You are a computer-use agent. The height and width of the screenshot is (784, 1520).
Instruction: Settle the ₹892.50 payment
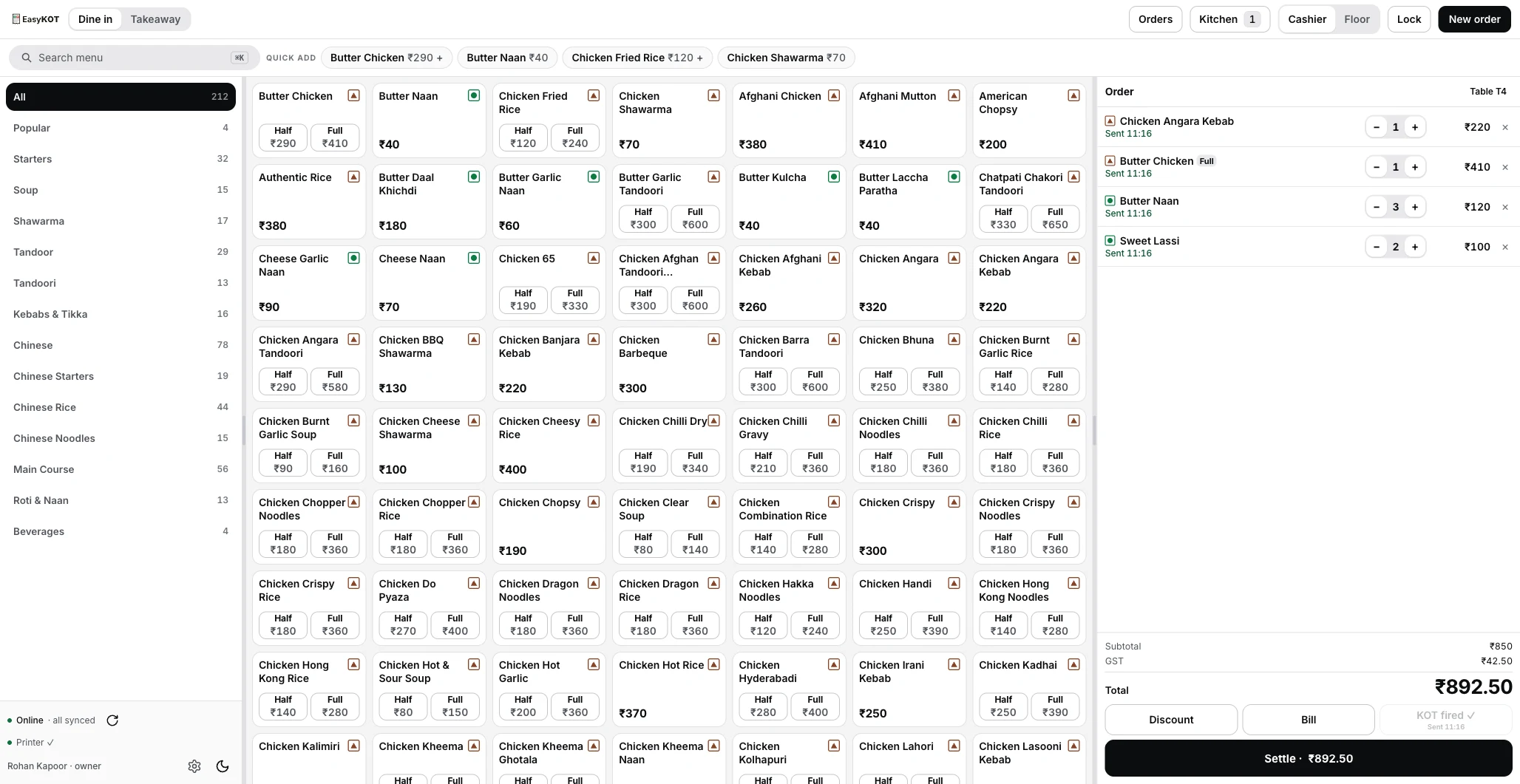(1309, 758)
